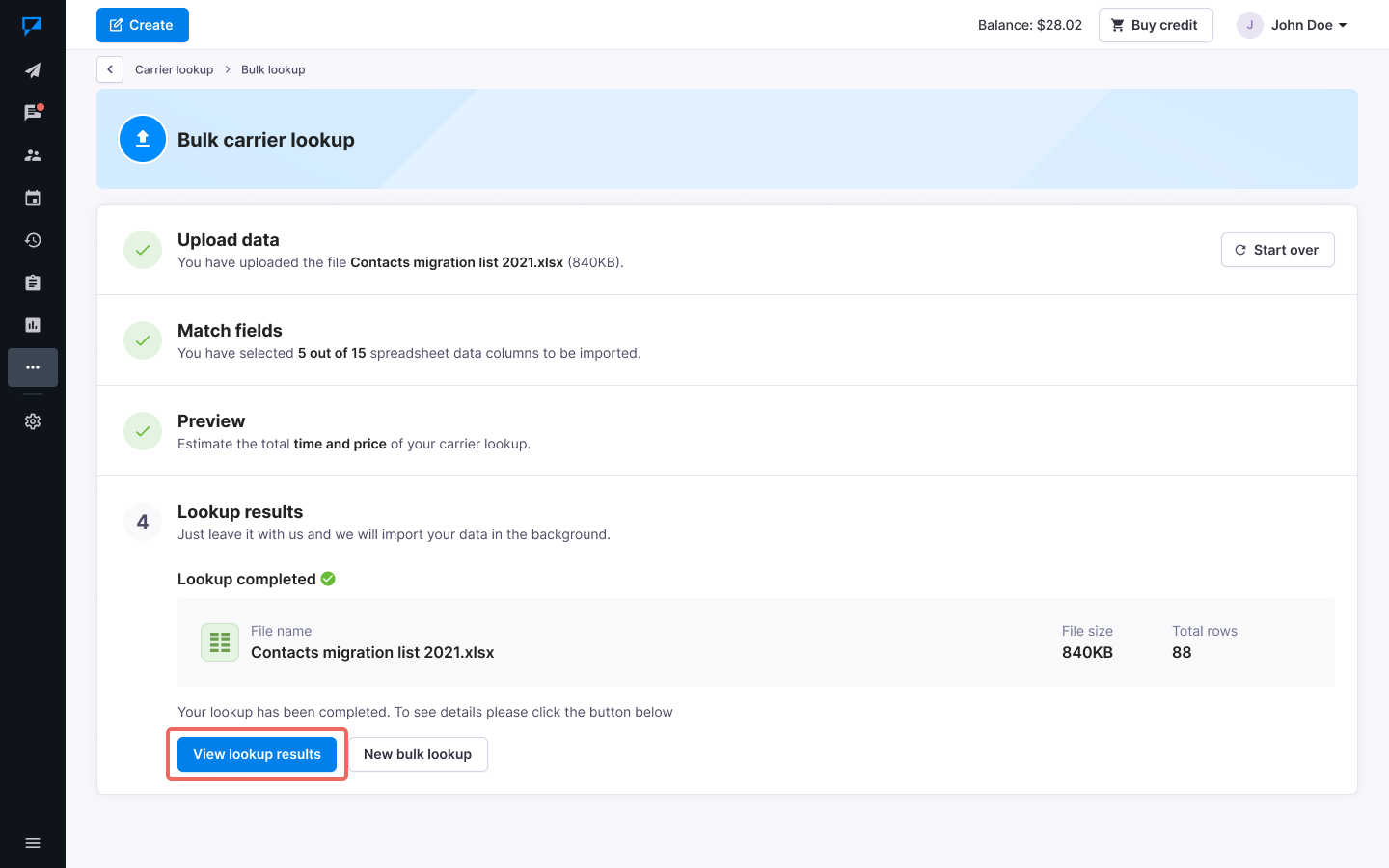Open the Settings gear icon
The image size is (1389, 868).
coord(33,421)
